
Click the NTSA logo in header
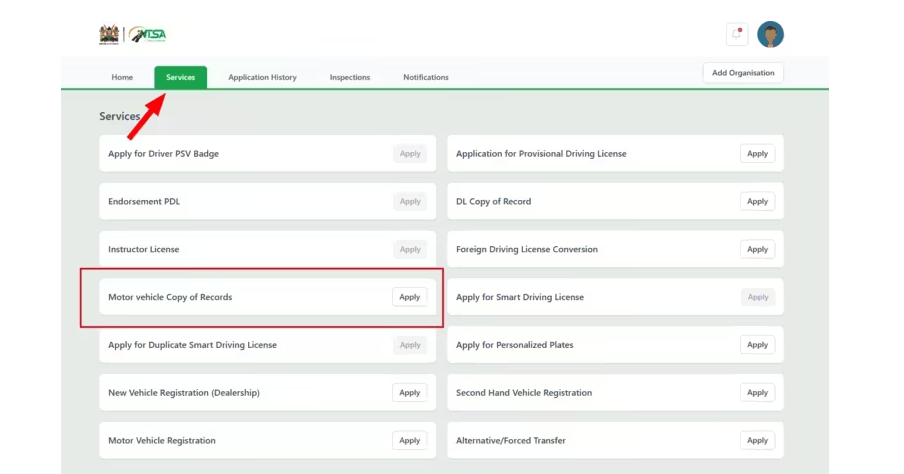147,35
